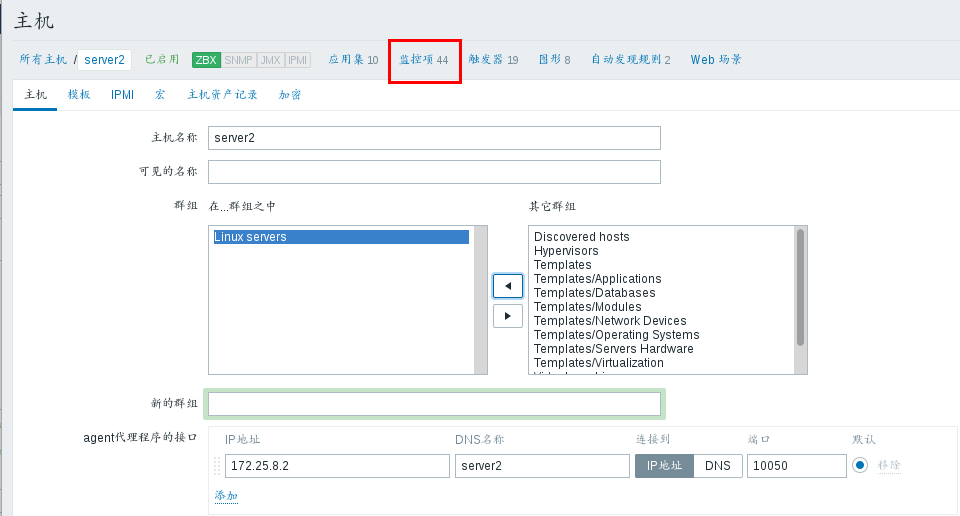This screenshot has height=516, width=960.
Task: Click the IPMI availability badge
Action: coord(298,60)
